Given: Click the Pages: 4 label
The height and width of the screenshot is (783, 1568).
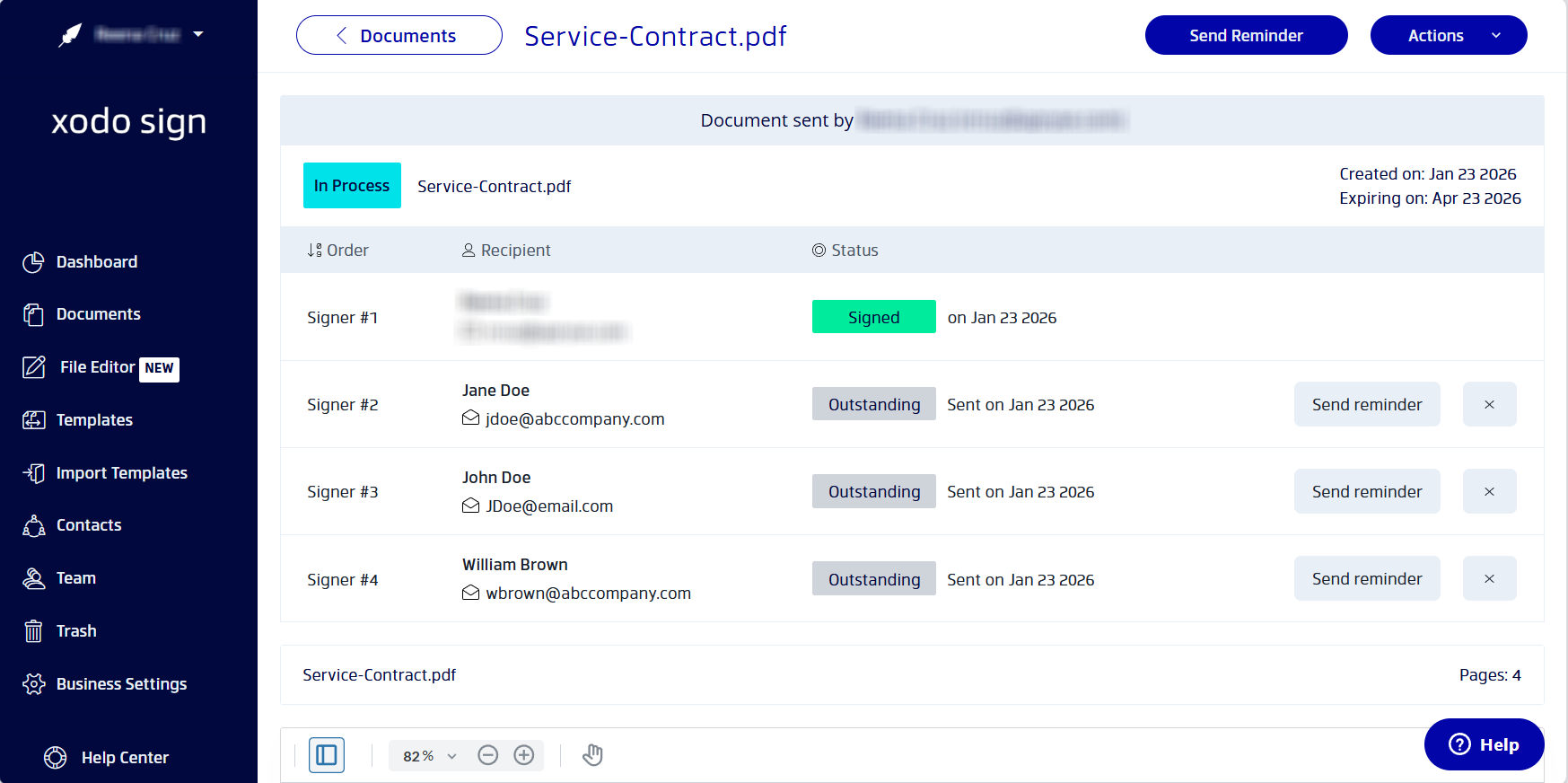Looking at the screenshot, I should [1490, 675].
